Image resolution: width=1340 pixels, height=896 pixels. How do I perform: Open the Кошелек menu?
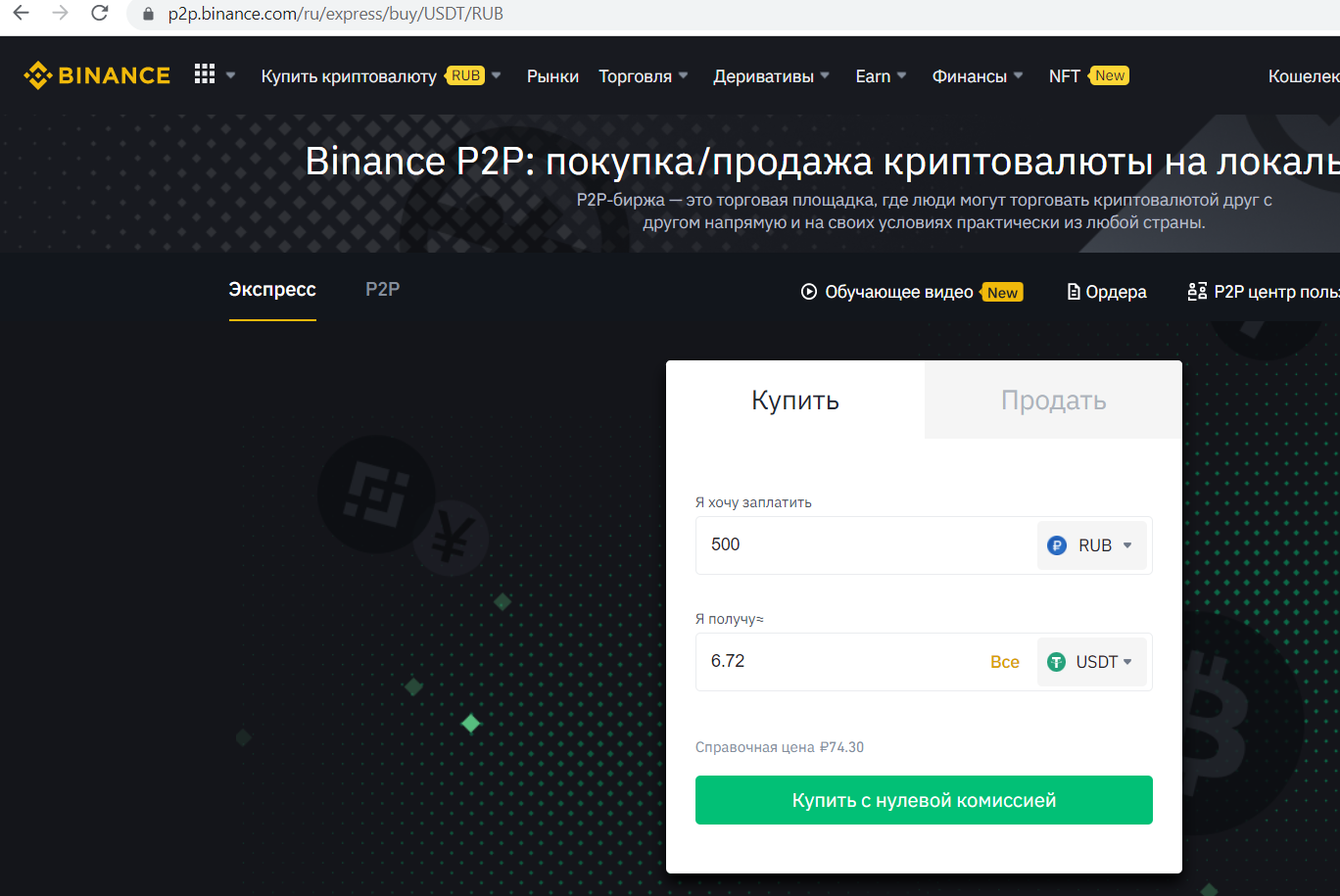(x=1304, y=76)
